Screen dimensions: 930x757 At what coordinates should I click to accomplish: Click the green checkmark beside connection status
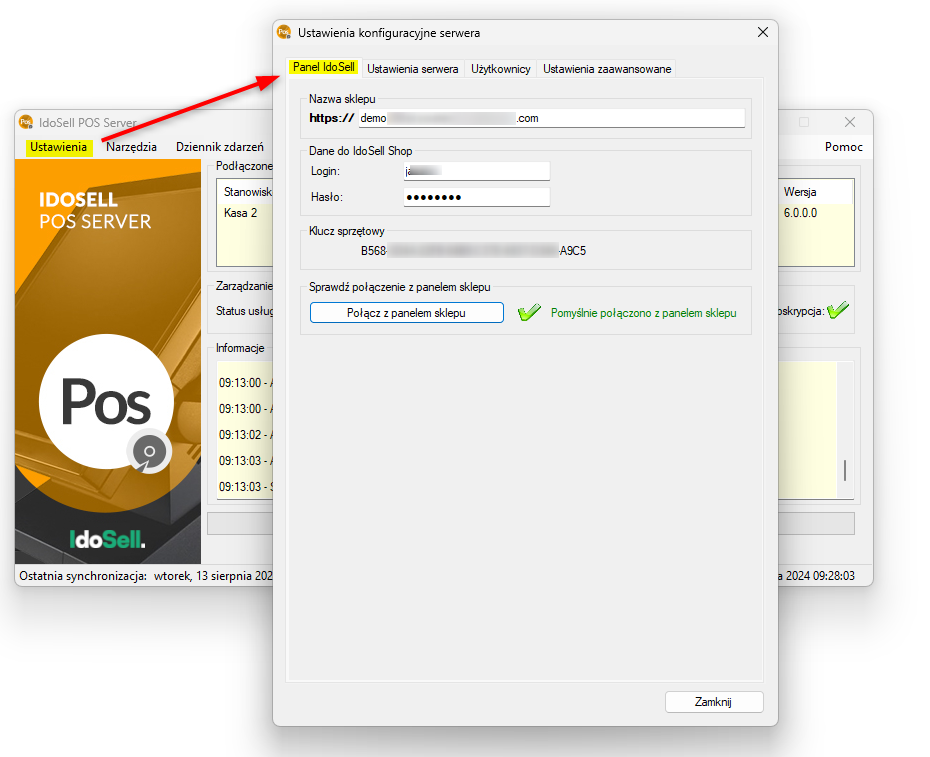coord(529,312)
